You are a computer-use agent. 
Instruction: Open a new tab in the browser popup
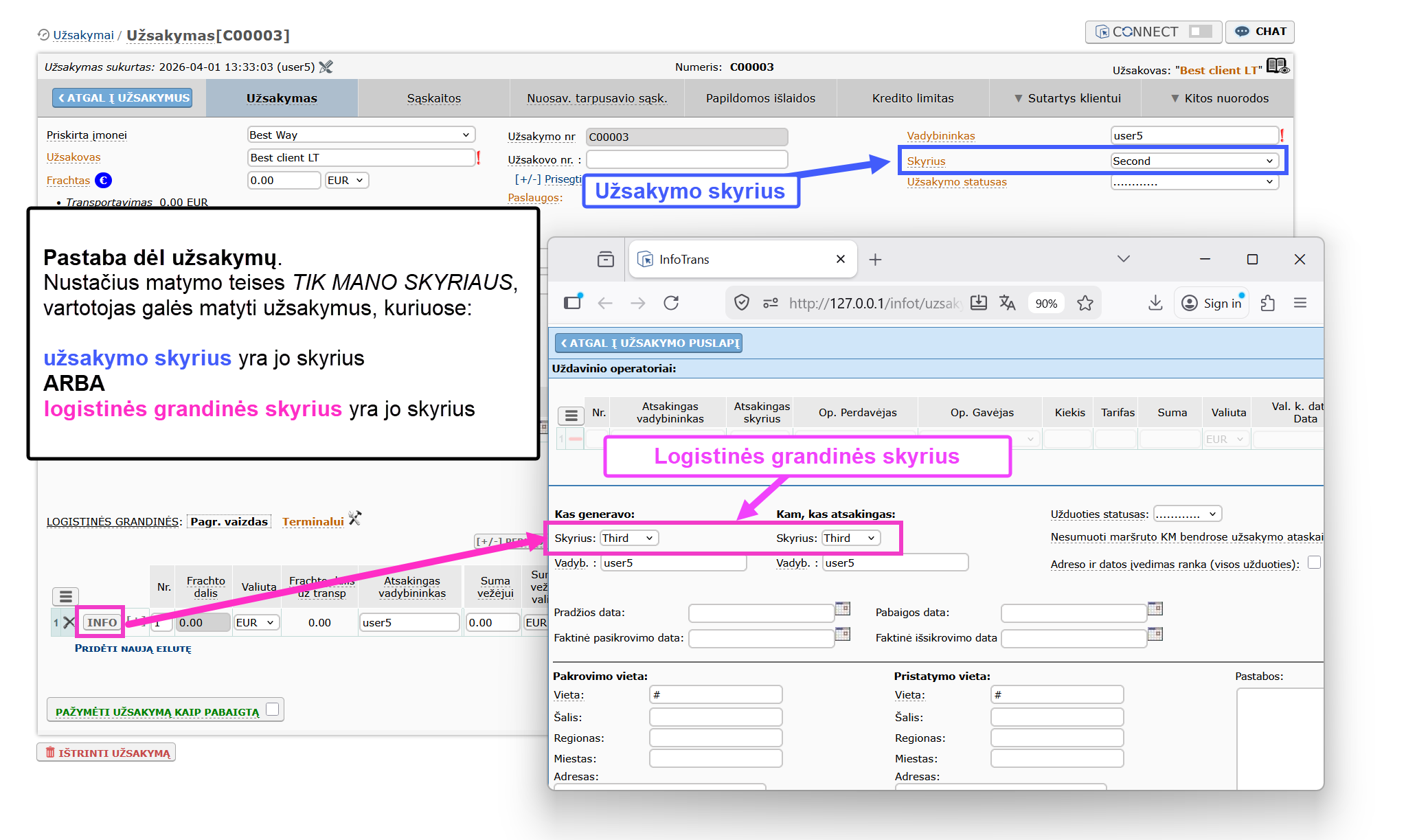pyautogui.click(x=875, y=260)
